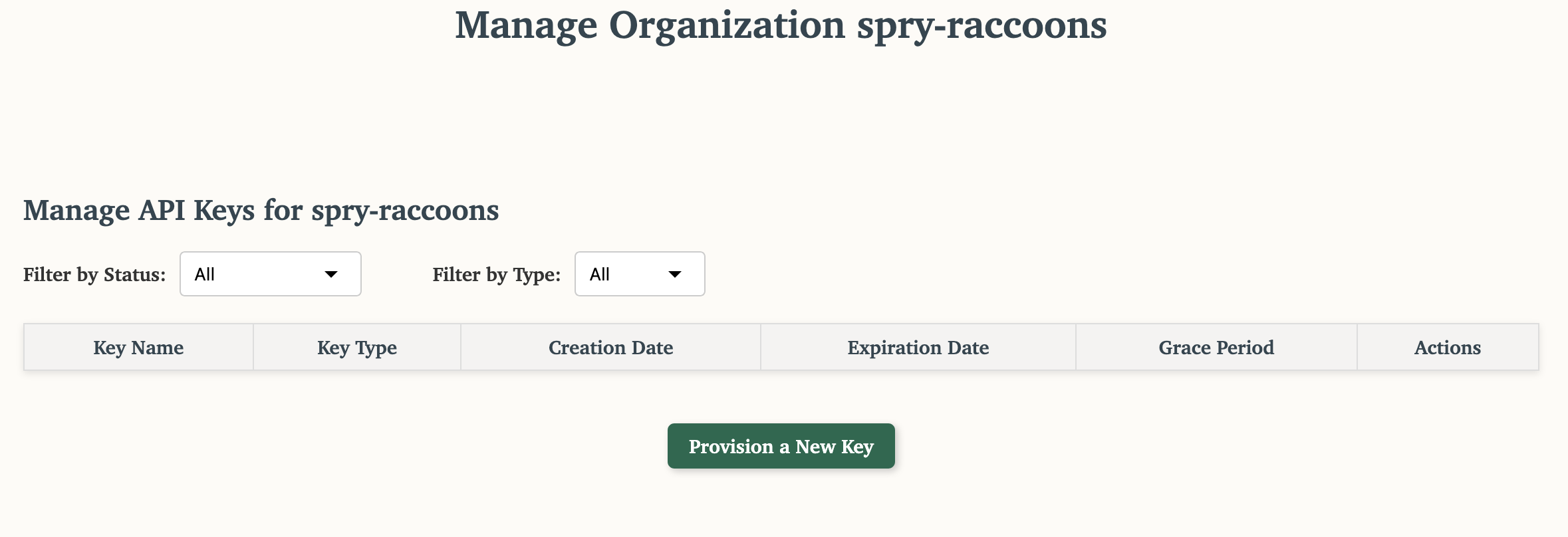
Task: Open the Filter by Status select box
Action: (x=270, y=274)
